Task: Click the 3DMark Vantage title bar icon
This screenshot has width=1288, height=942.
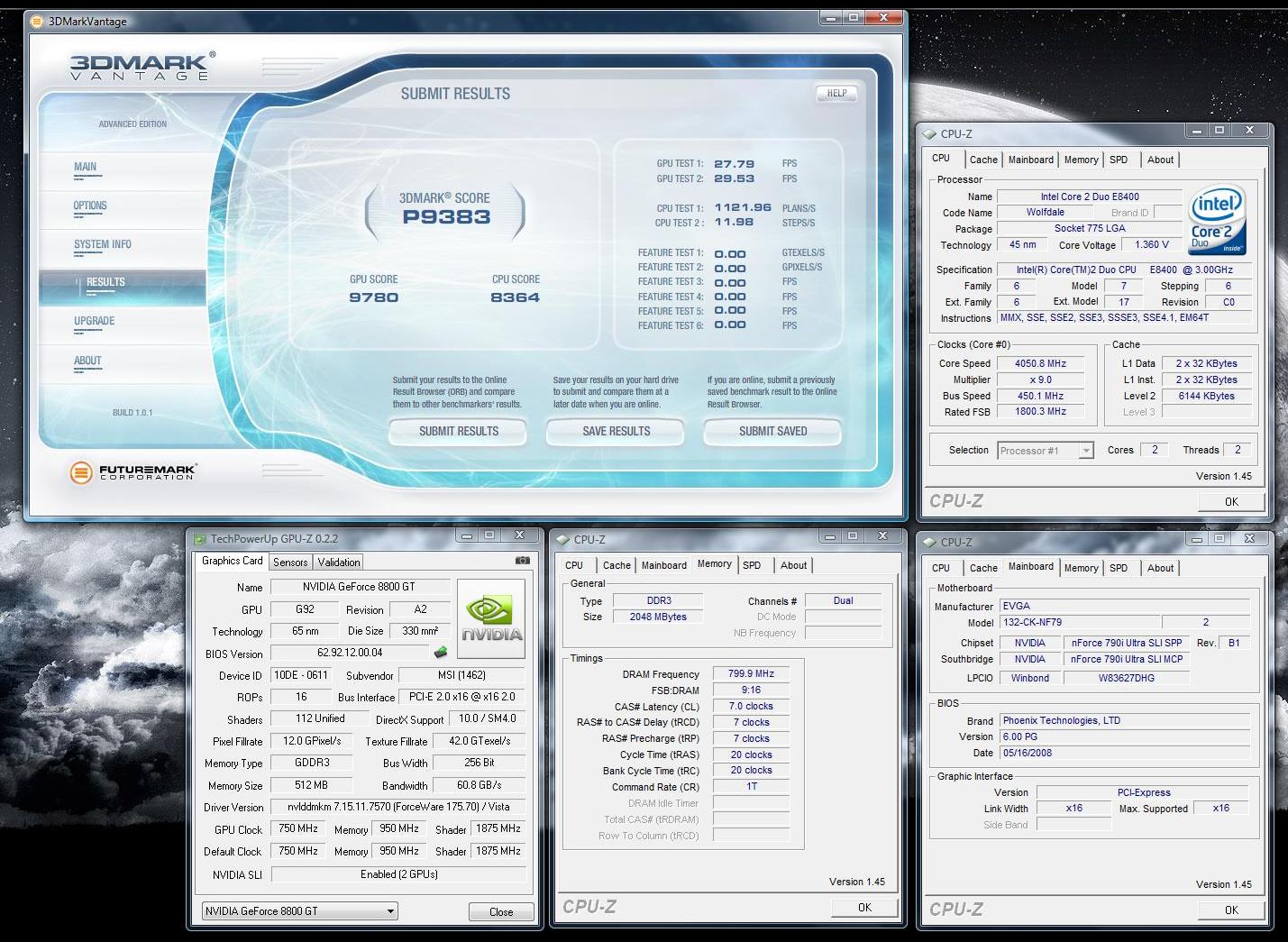Action: point(37,21)
